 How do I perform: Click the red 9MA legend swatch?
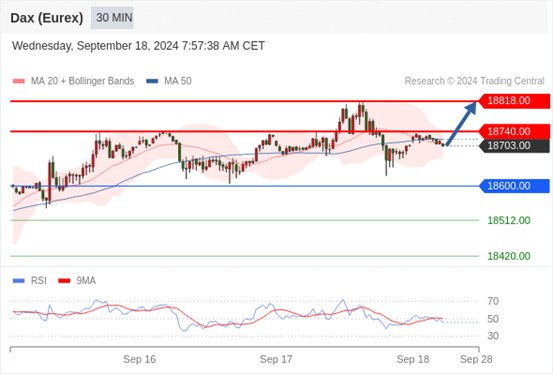pyautogui.click(x=64, y=281)
